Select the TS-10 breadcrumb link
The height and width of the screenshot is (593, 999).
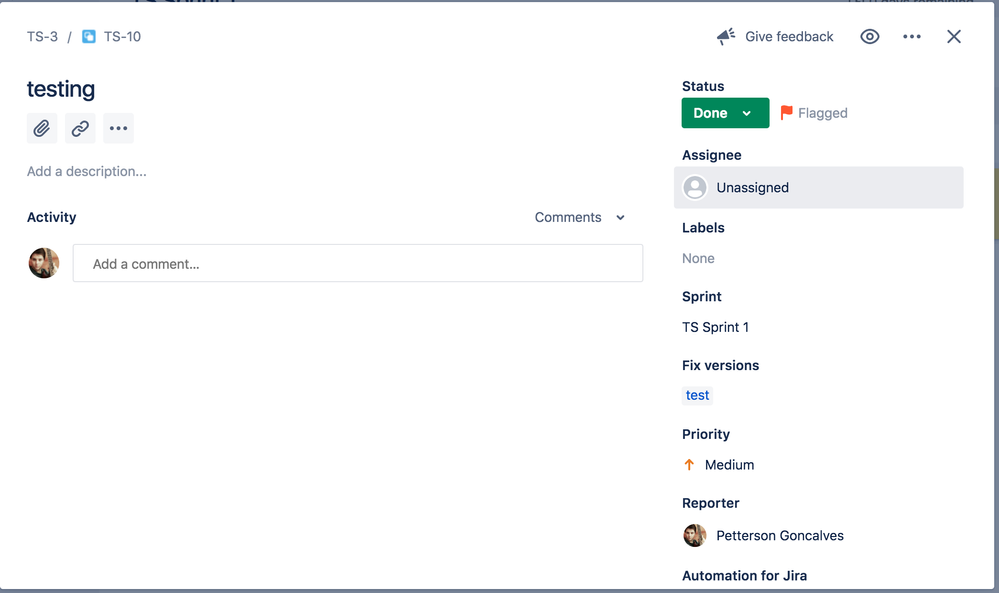(121, 36)
